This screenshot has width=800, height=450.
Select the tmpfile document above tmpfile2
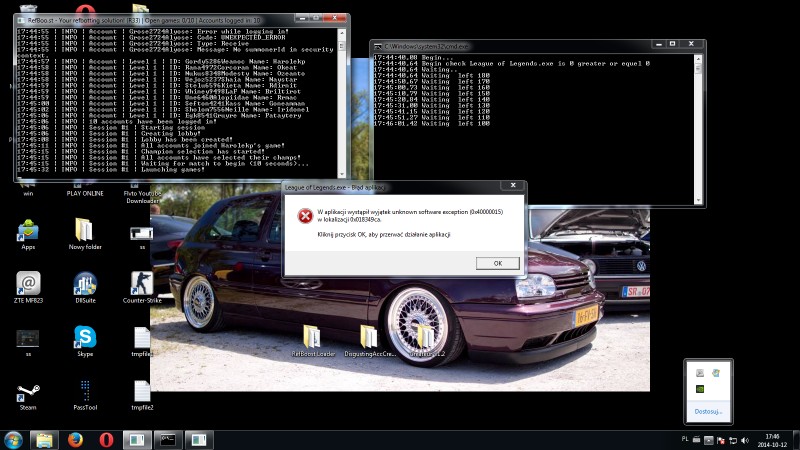click(142, 341)
